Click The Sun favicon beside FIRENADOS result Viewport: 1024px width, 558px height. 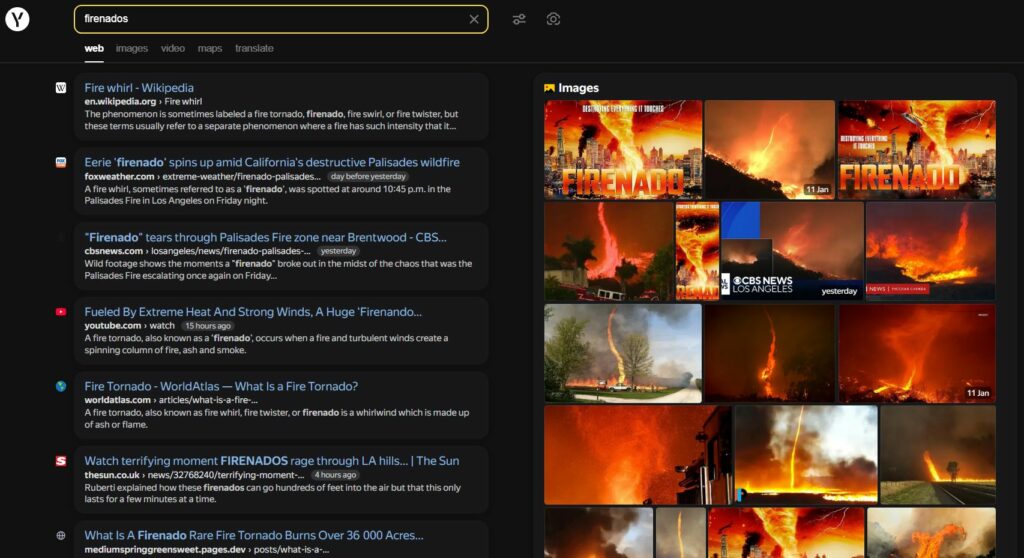tap(61, 461)
